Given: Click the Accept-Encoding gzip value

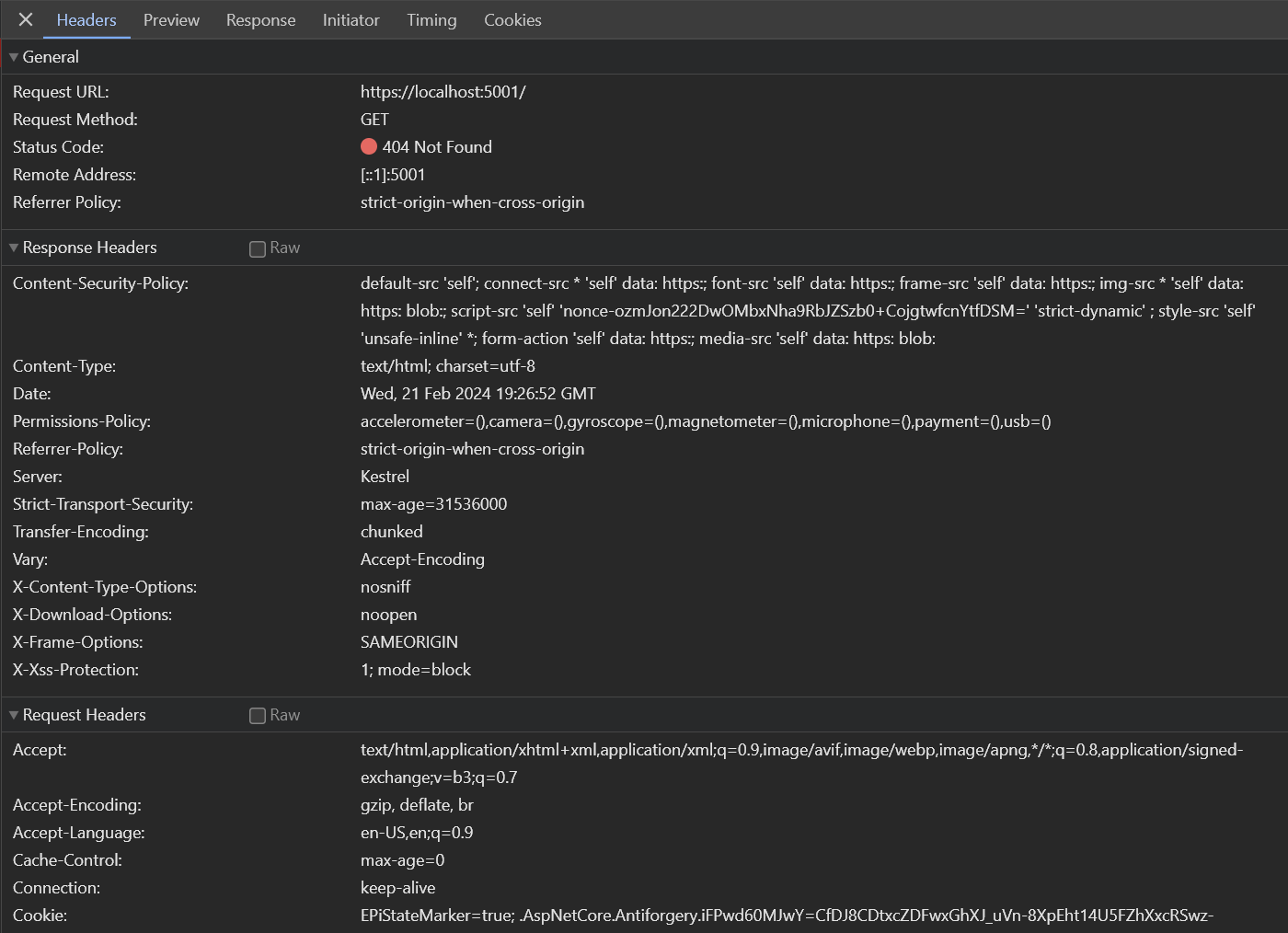Looking at the screenshot, I should pyautogui.click(x=417, y=805).
